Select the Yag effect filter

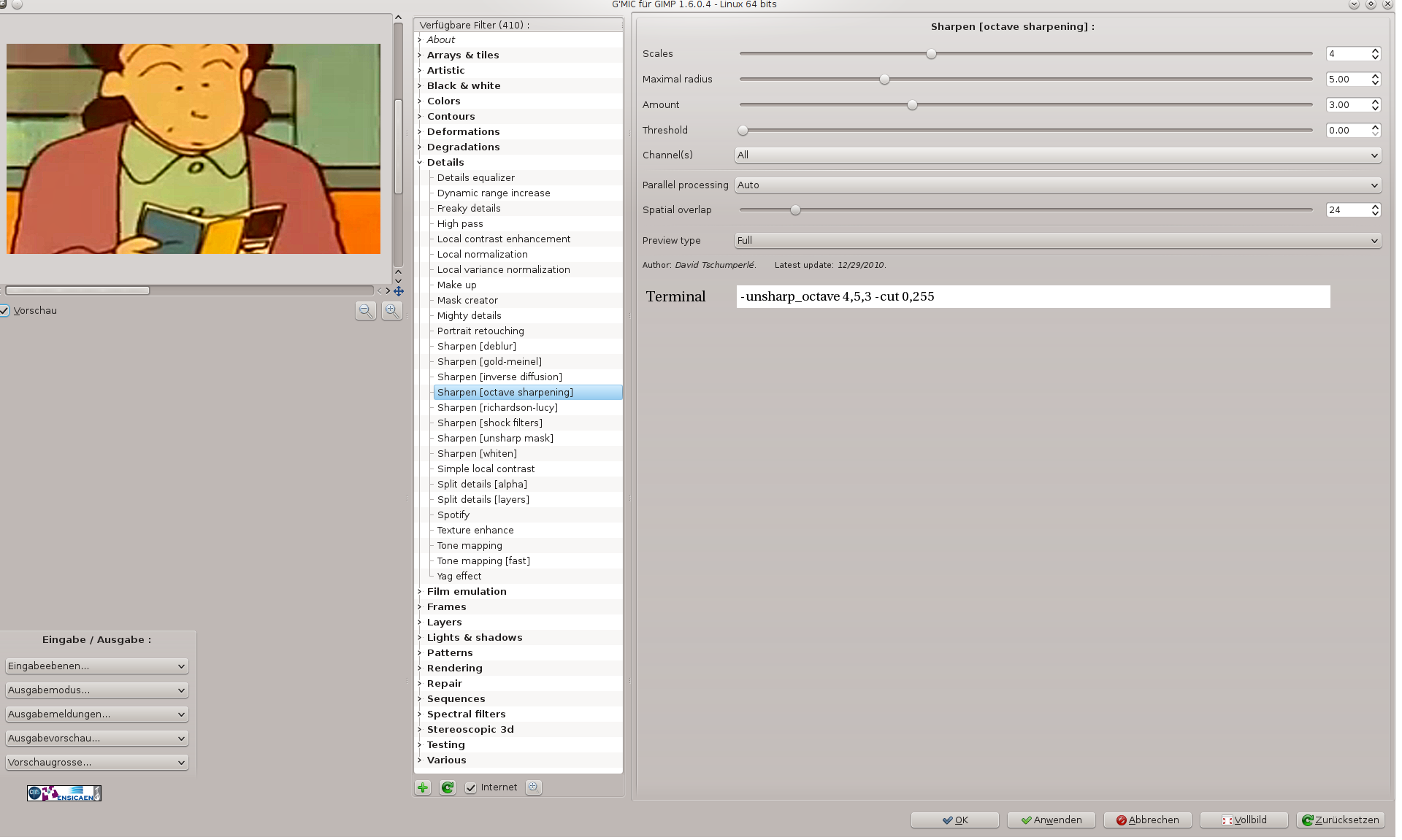tap(459, 577)
